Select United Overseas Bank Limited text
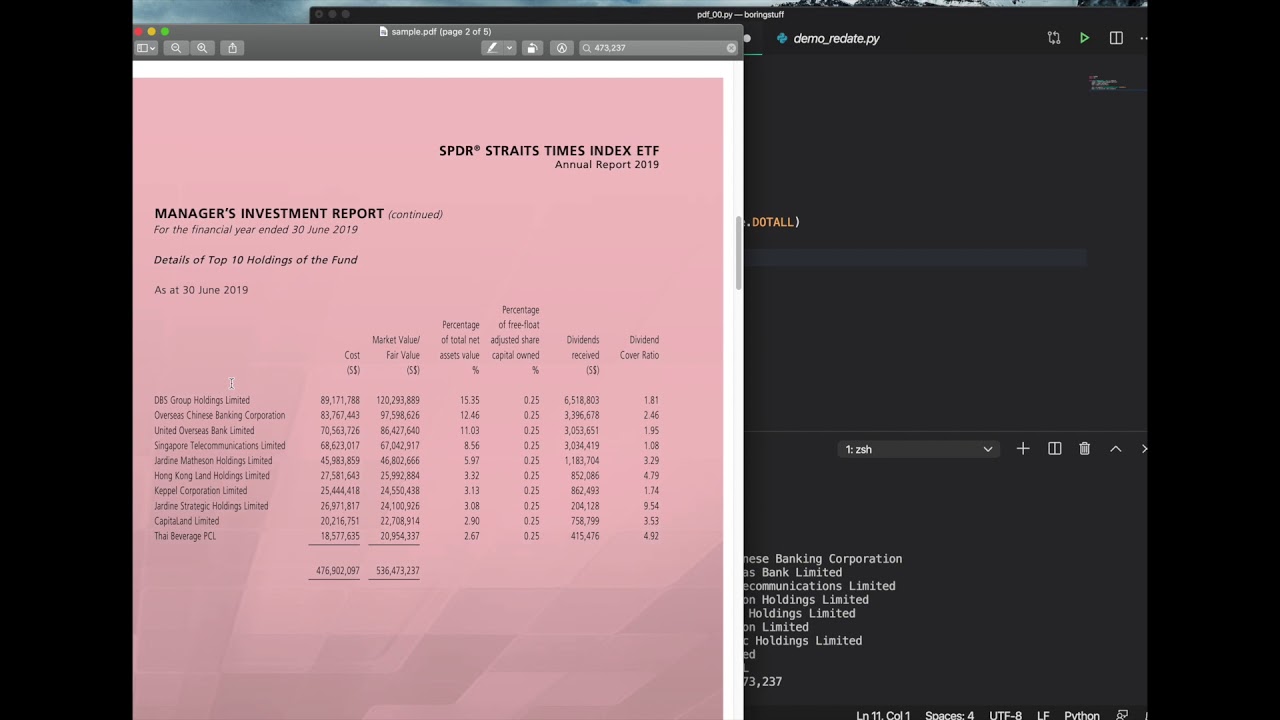 pos(204,430)
